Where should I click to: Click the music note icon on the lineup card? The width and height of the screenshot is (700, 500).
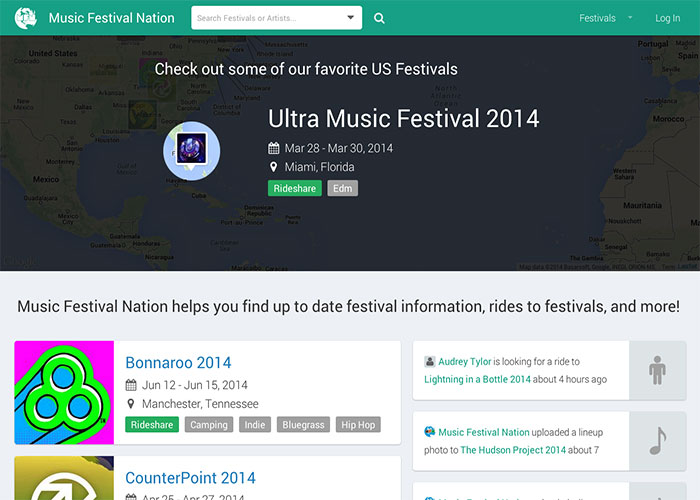click(x=658, y=441)
